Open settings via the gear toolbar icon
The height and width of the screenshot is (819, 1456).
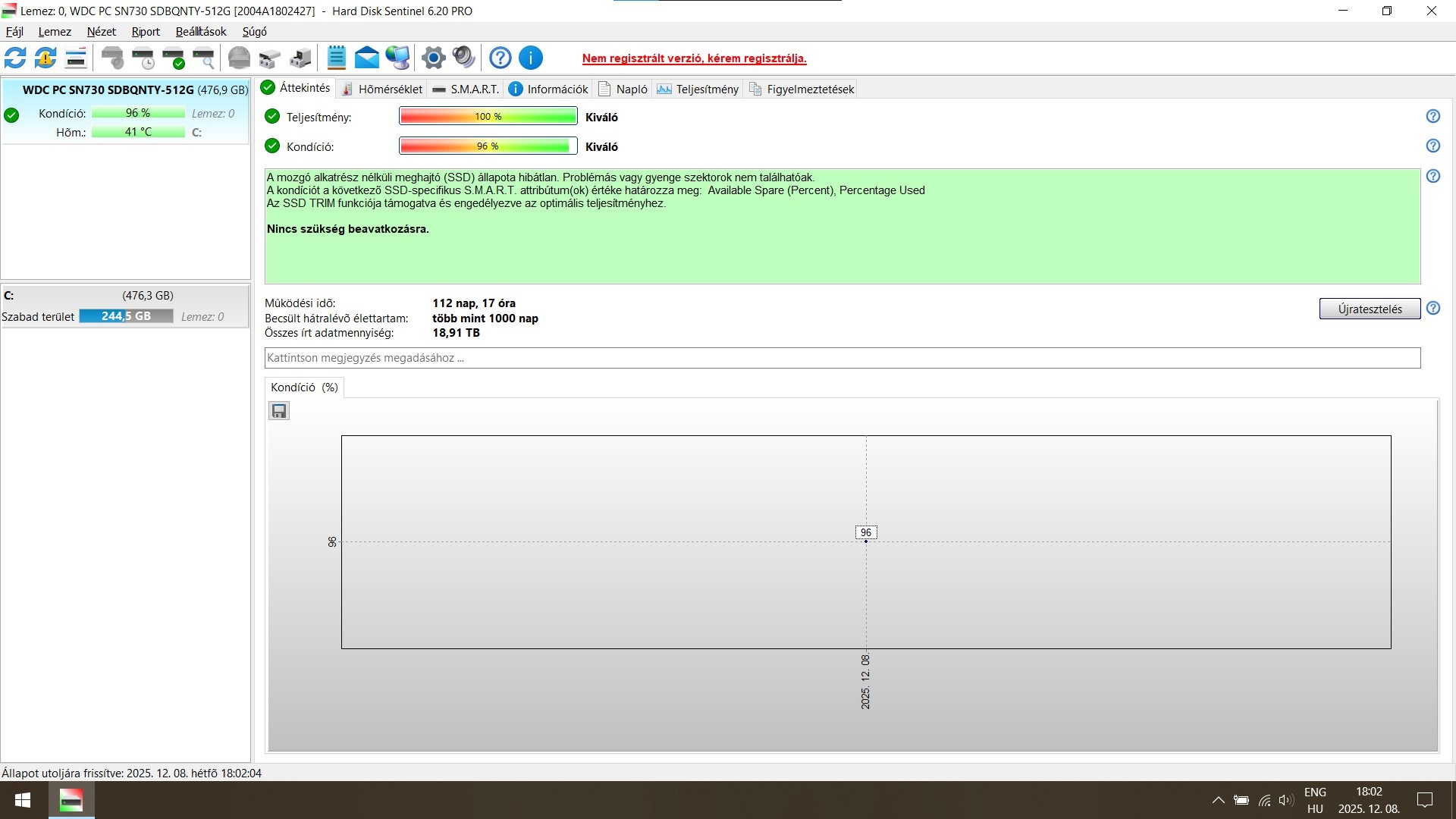point(433,58)
